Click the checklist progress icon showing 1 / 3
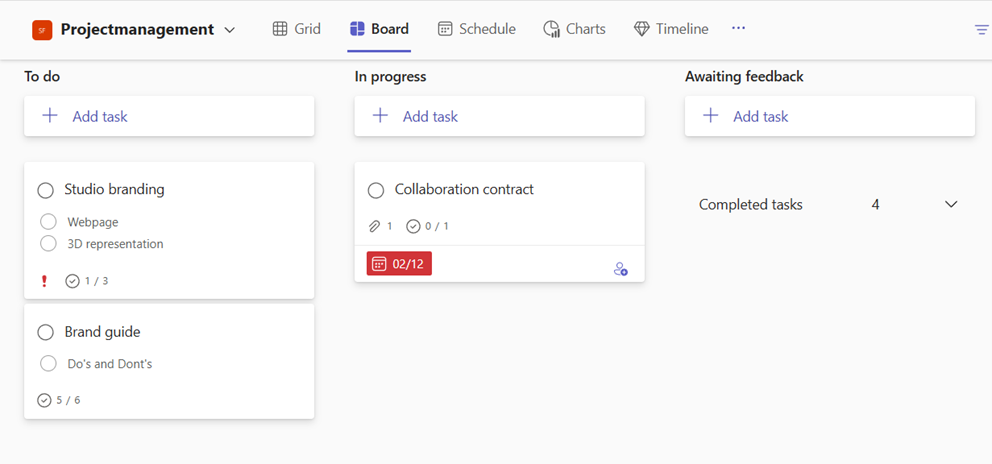Viewport: 992px width, 464px height. pyautogui.click(x=72, y=281)
